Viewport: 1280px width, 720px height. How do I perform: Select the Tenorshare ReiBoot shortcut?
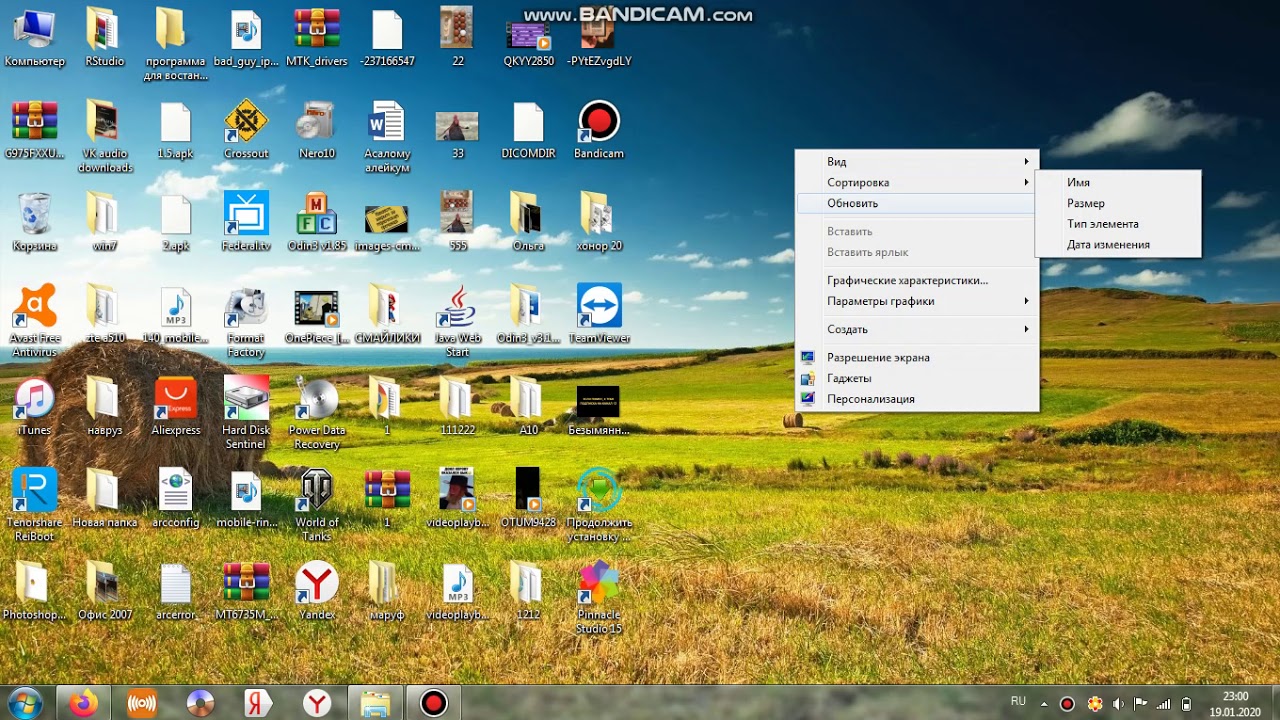tap(34, 505)
